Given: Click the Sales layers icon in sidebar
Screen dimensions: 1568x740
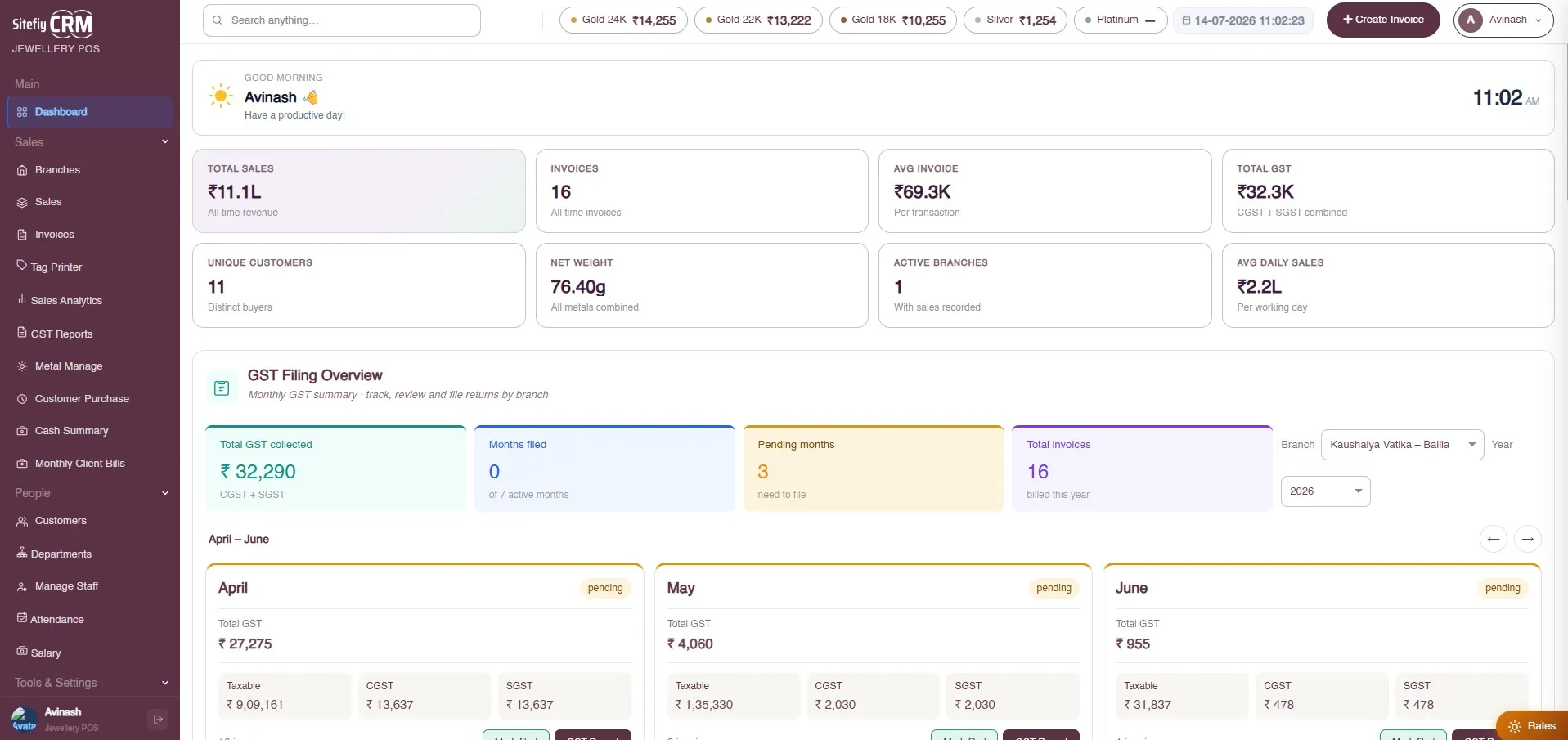Looking at the screenshot, I should coord(22,202).
